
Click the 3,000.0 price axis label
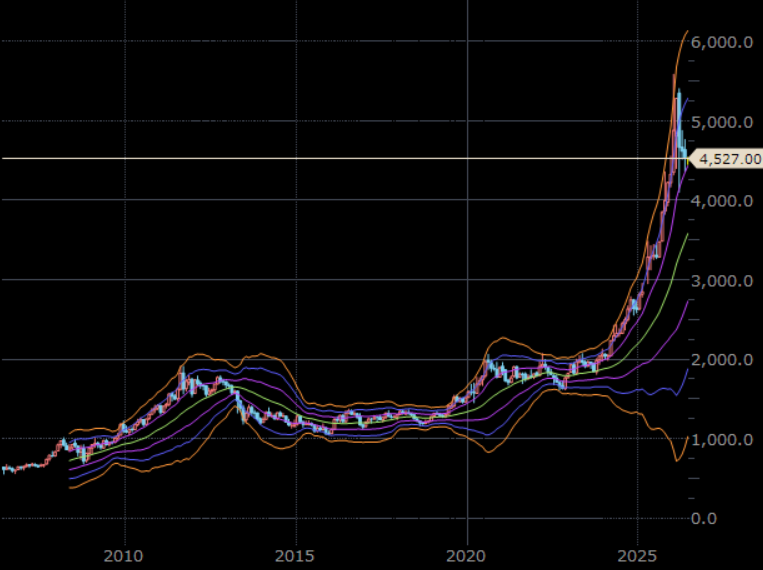coord(722,281)
